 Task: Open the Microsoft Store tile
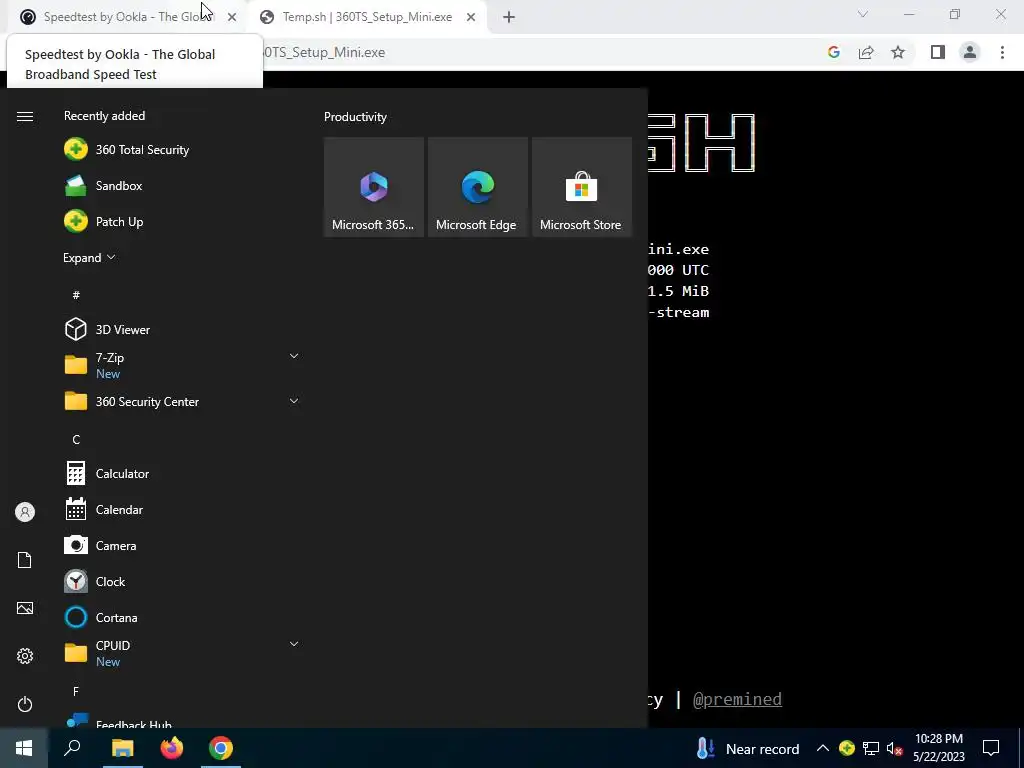(581, 187)
